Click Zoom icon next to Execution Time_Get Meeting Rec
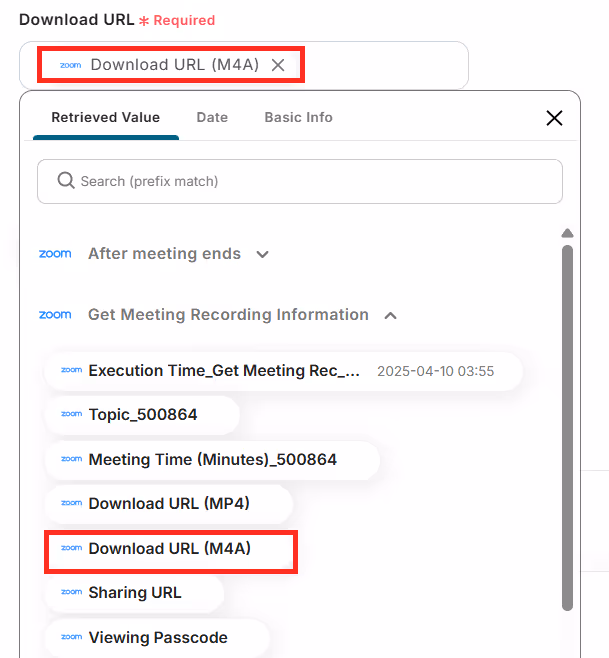The width and height of the screenshot is (609, 658). tap(71, 370)
